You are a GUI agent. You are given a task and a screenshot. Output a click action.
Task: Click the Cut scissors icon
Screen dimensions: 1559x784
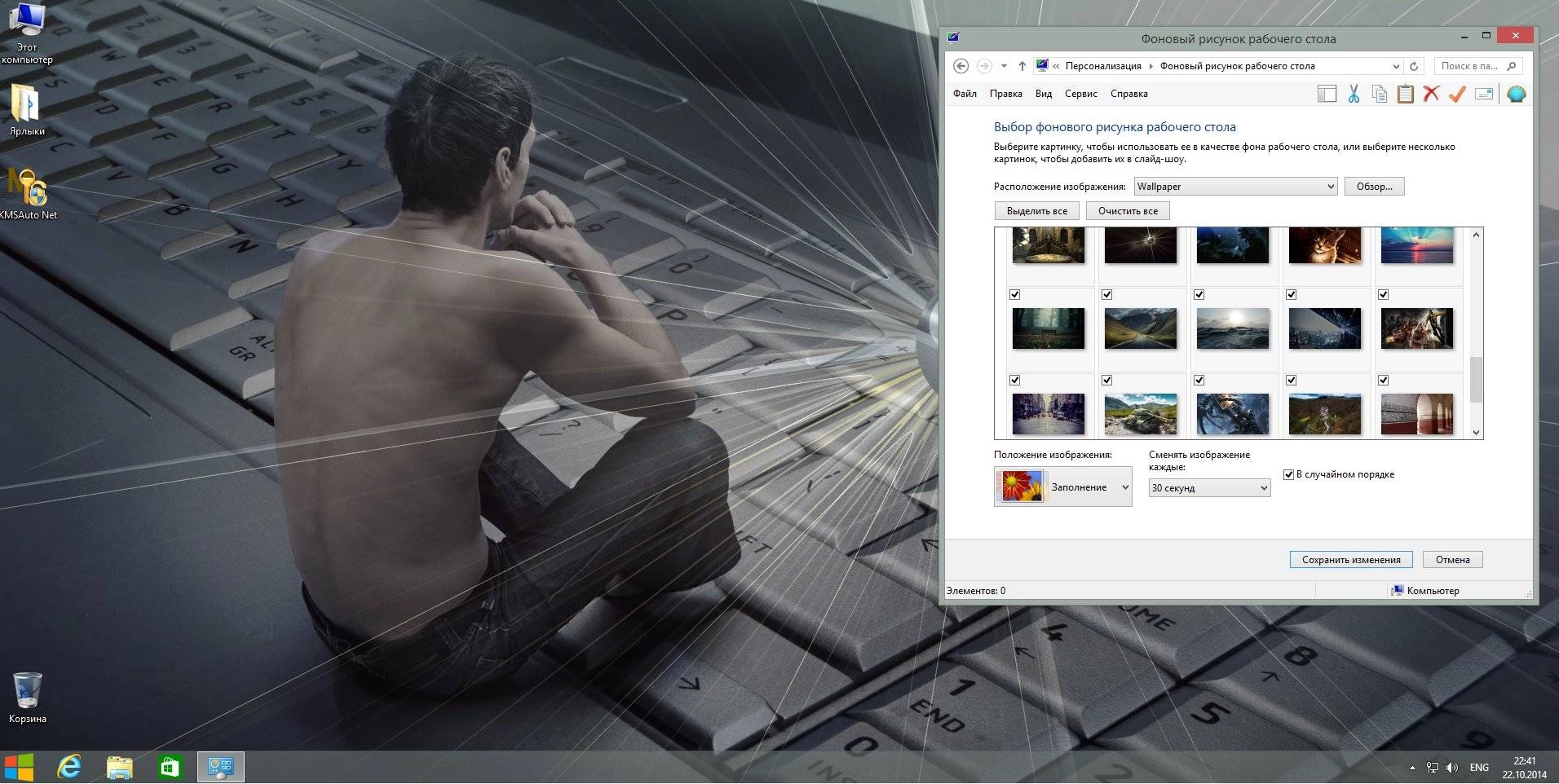pyautogui.click(x=1354, y=94)
